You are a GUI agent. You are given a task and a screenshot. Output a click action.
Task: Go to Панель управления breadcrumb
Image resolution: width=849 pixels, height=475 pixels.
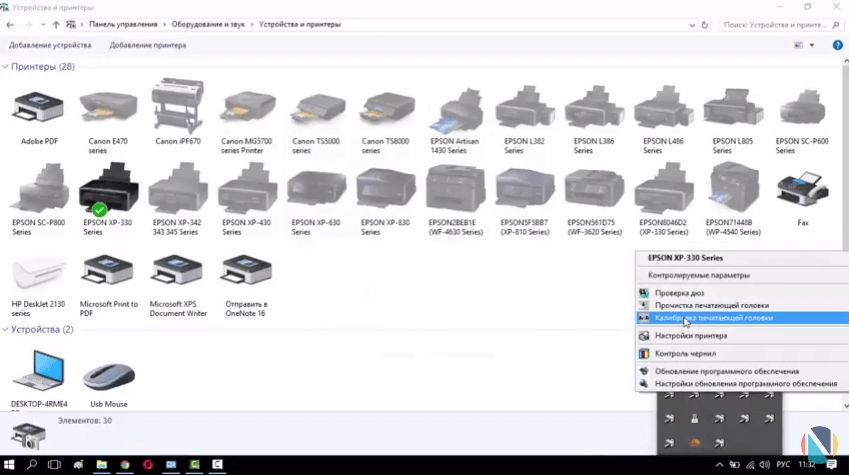pyautogui.click(x=123, y=24)
